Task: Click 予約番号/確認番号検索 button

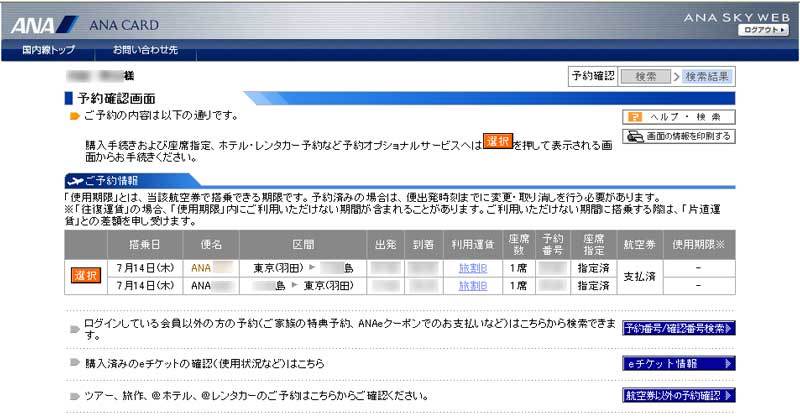Action: (x=678, y=328)
